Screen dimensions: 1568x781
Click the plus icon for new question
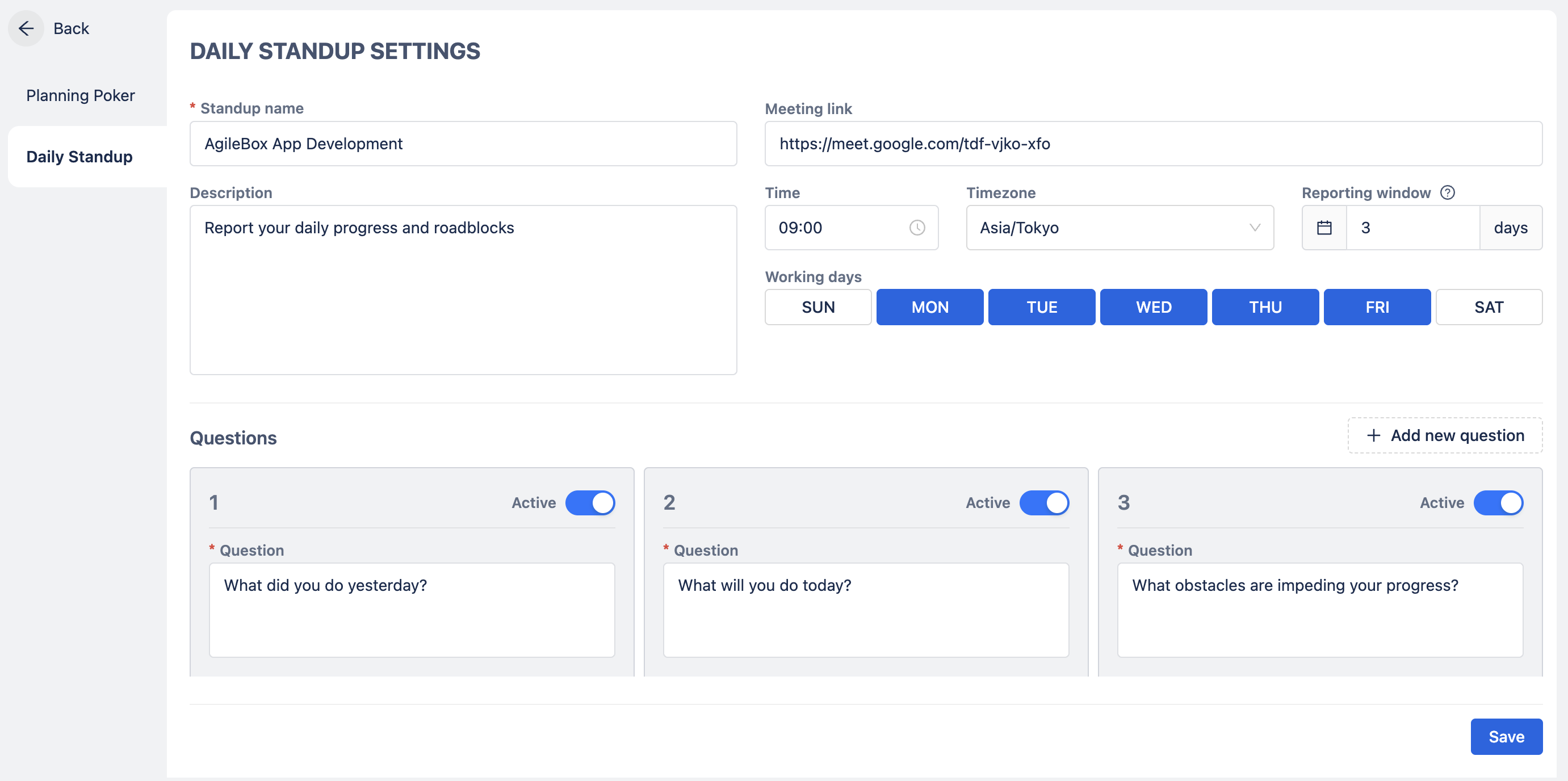click(x=1373, y=435)
